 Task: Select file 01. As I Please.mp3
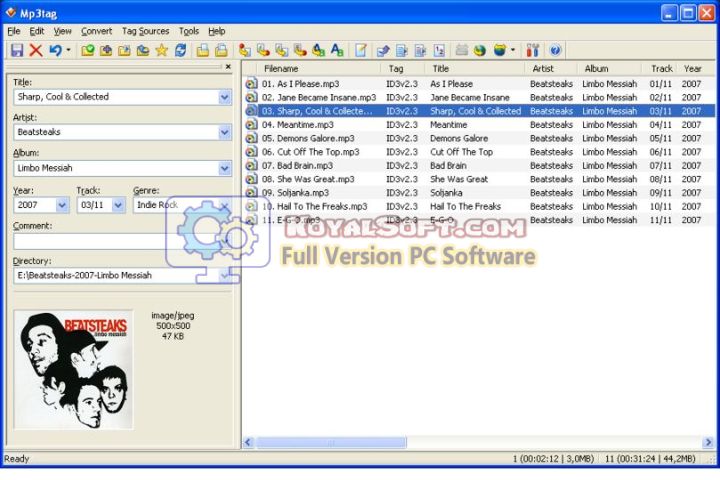click(300, 84)
